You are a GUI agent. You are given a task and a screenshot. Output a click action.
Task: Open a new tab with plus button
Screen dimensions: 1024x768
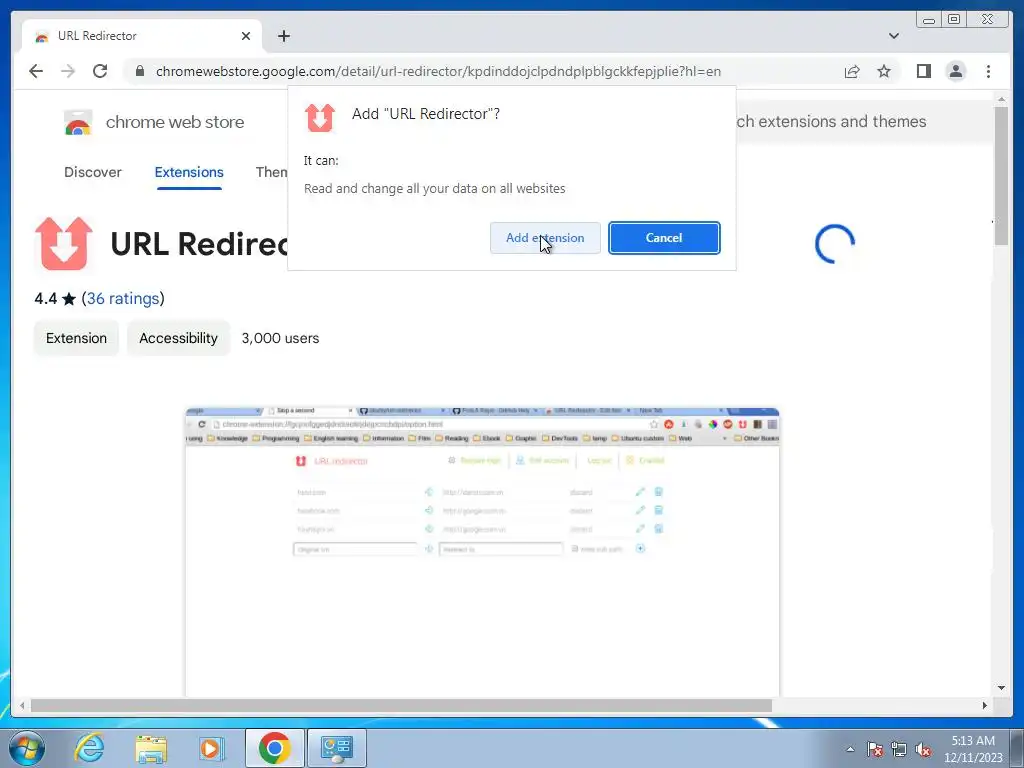point(283,36)
